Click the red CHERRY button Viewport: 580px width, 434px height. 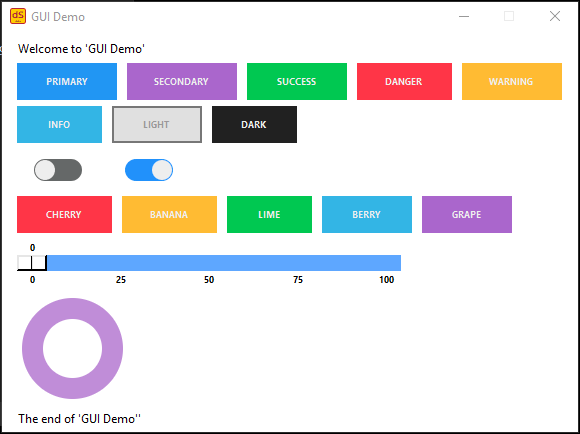click(x=64, y=215)
